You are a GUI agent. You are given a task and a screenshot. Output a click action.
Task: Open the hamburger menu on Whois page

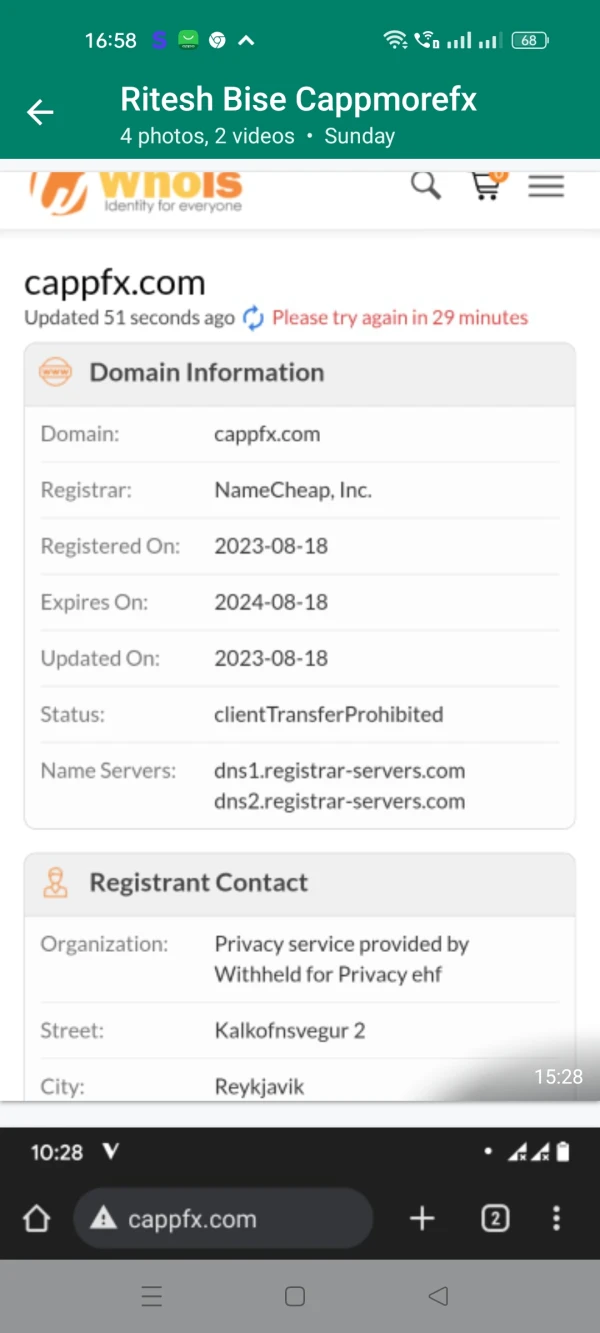546,186
